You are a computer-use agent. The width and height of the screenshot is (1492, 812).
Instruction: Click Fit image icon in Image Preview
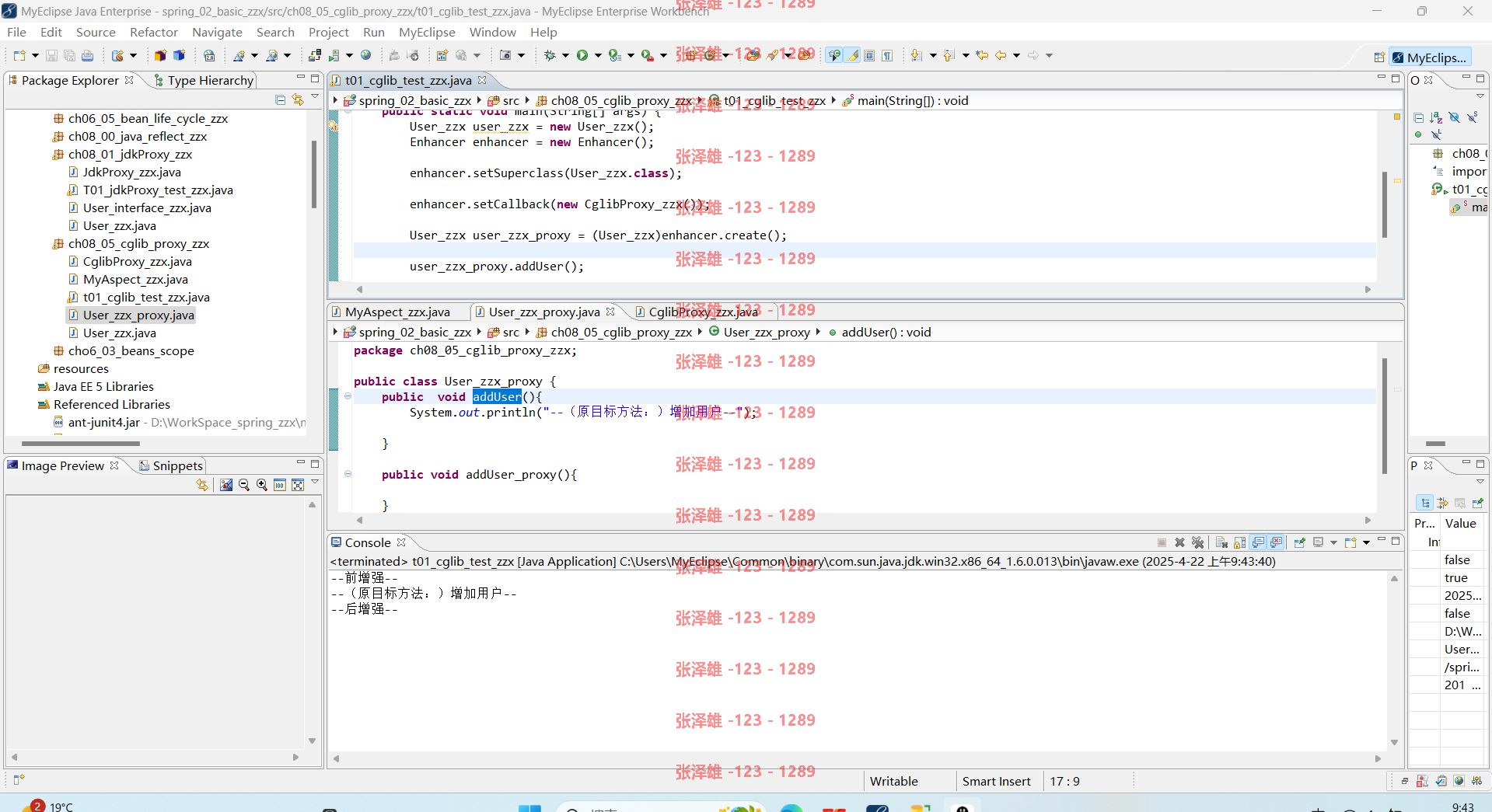tap(298, 485)
